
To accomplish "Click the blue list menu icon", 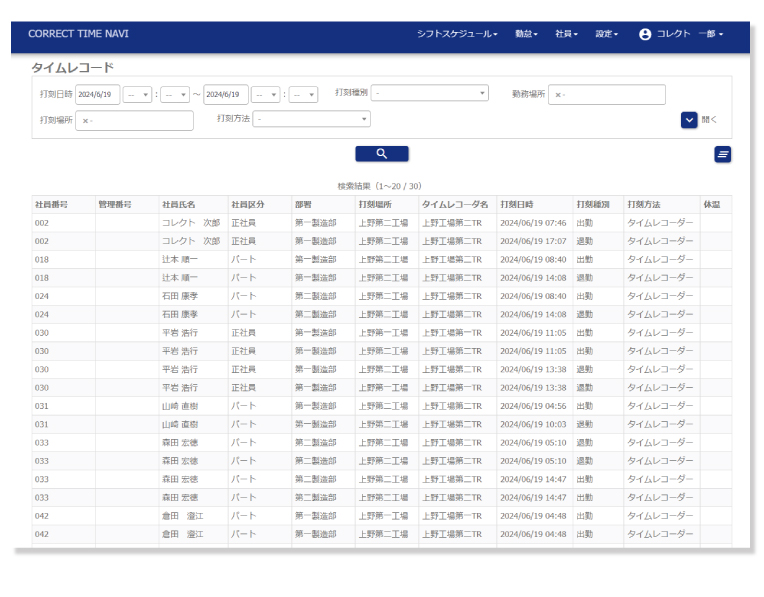I will coord(722,154).
